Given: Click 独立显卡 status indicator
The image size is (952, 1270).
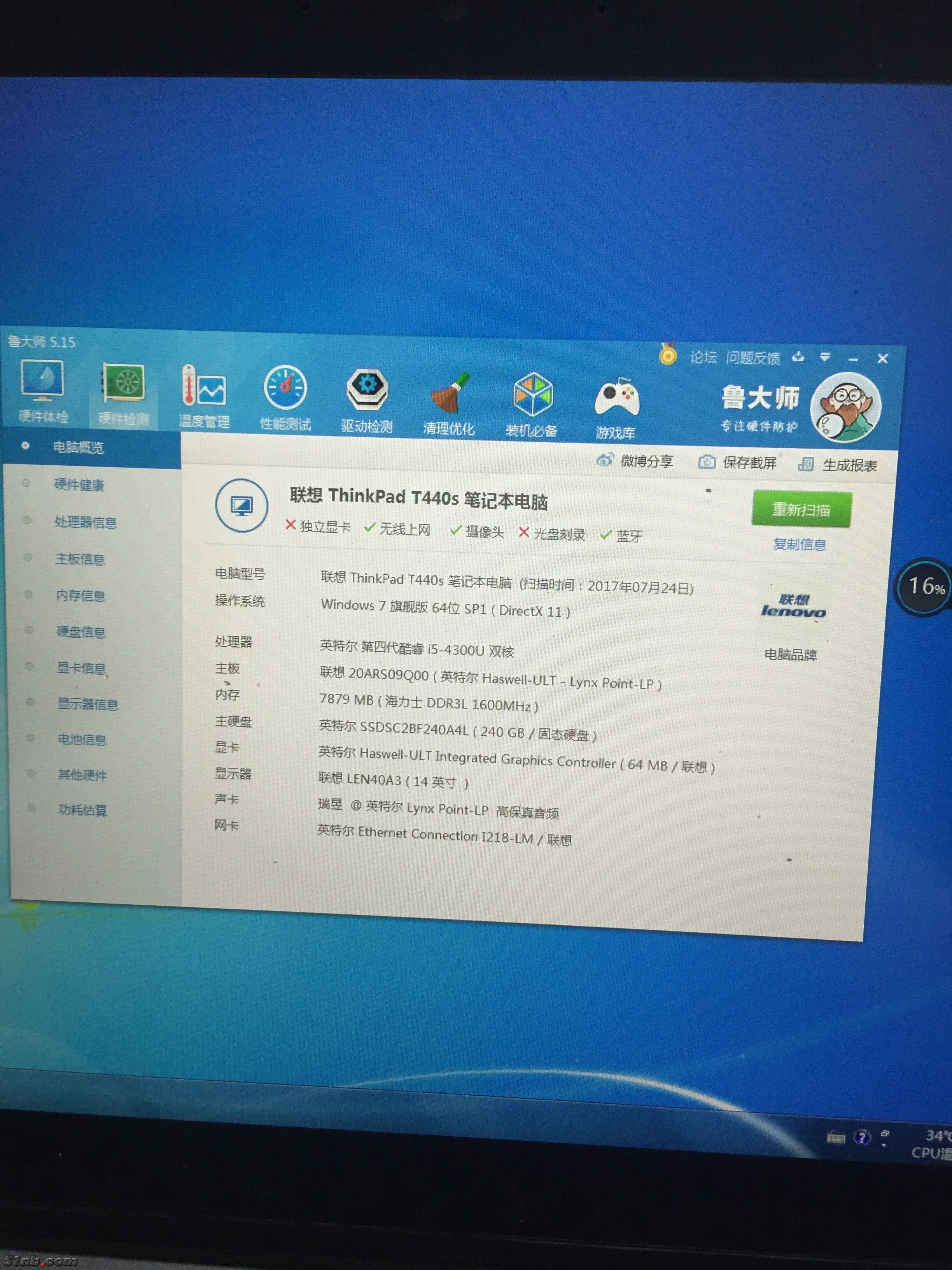Looking at the screenshot, I should tap(317, 526).
